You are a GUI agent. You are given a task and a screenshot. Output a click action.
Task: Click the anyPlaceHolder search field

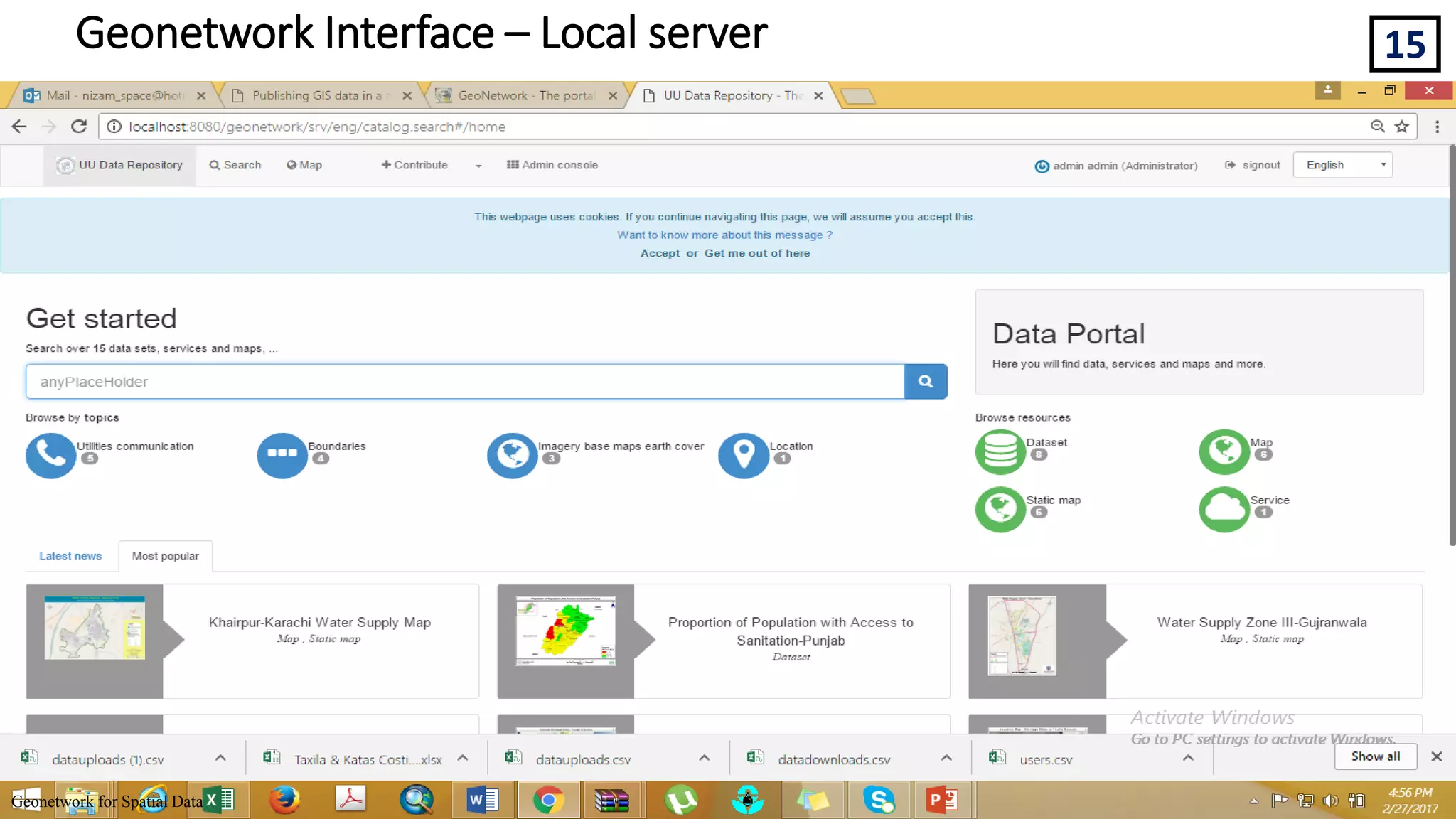[465, 381]
